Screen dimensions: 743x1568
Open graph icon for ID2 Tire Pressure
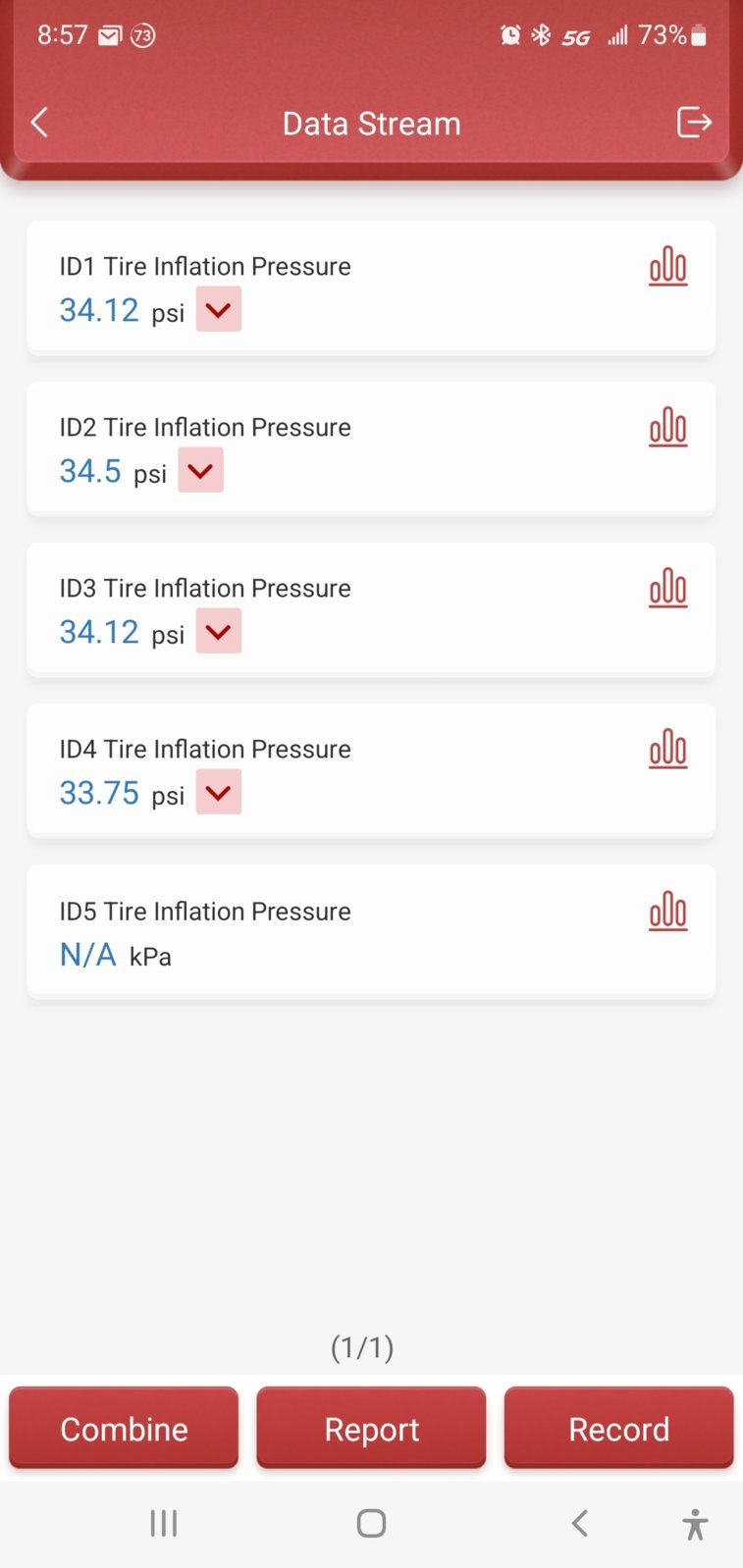(x=667, y=427)
